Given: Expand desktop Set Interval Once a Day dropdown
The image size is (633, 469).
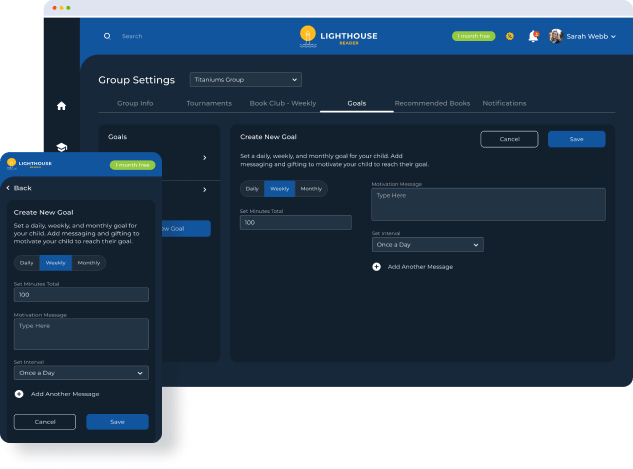Looking at the screenshot, I should click(427, 244).
